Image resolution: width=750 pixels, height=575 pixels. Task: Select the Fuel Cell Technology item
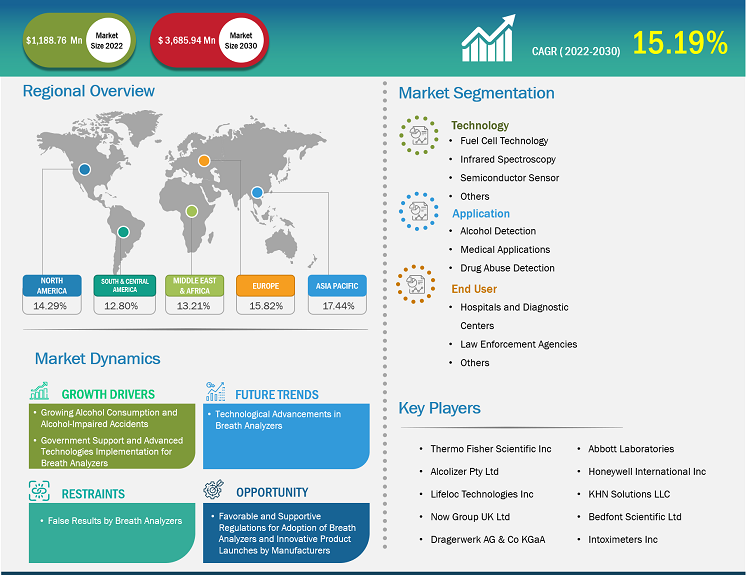[504, 141]
